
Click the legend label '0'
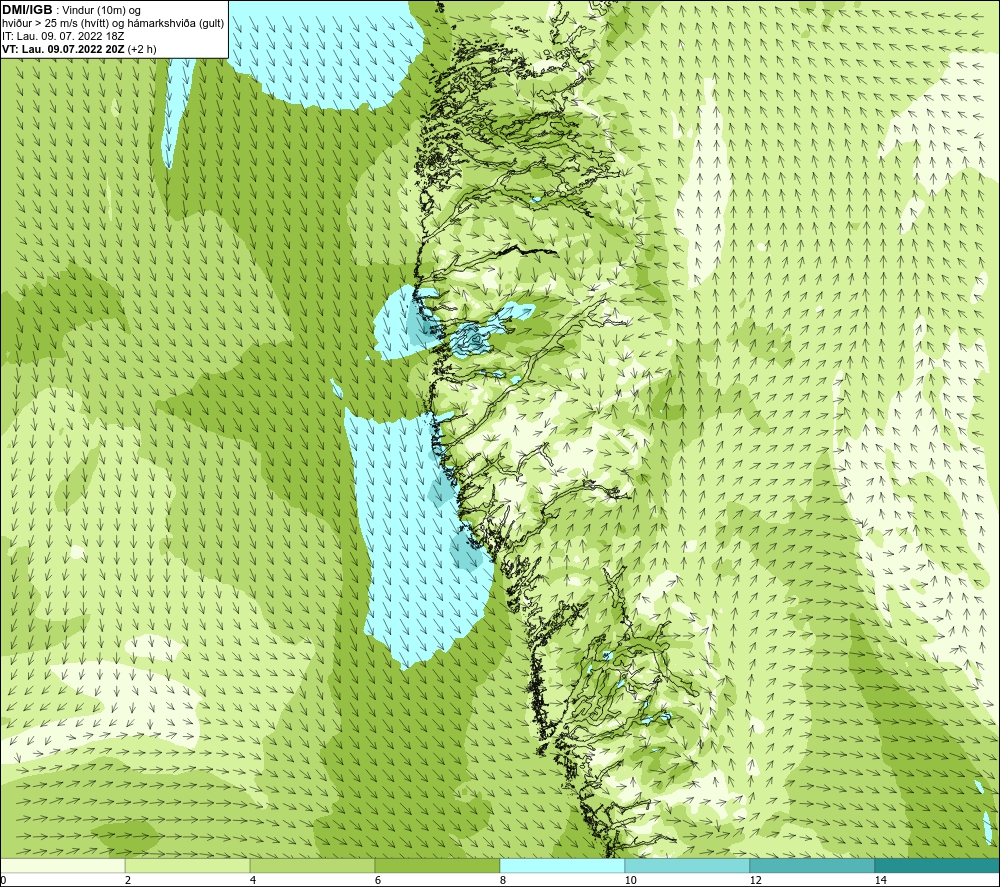pyautogui.click(x=3, y=880)
